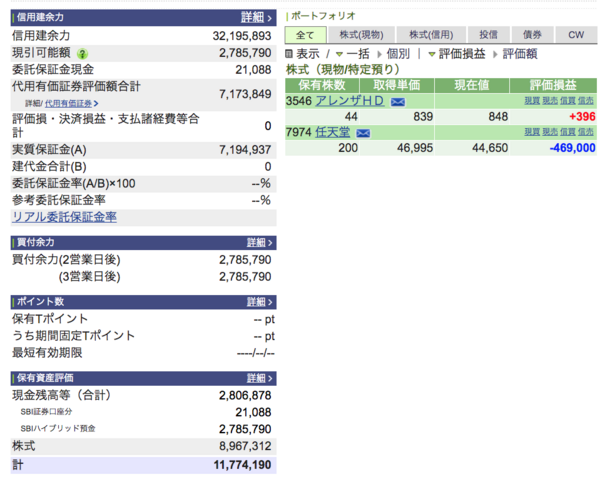The width and height of the screenshot is (600, 482).
Task: Open 詳細 for the ポイント数 panel
Action: 259,302
